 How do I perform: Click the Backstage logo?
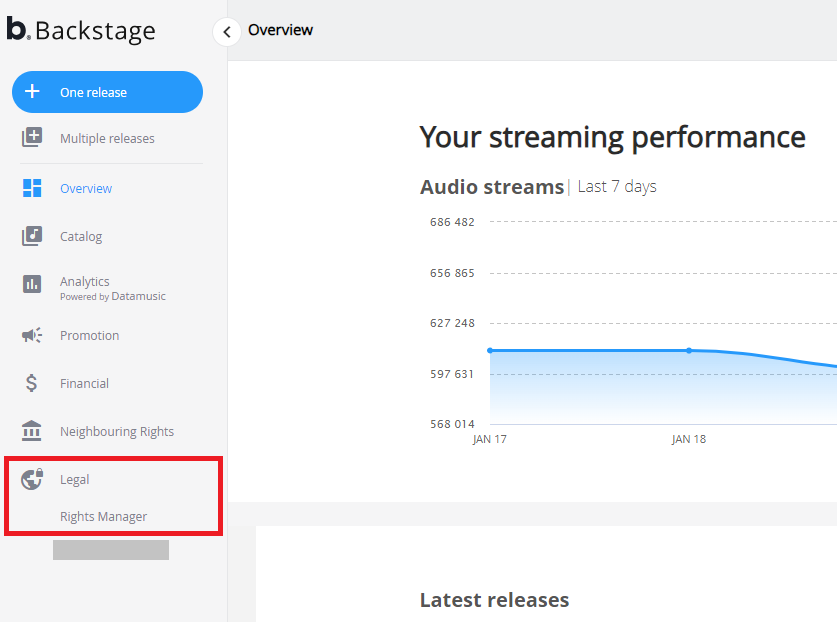[81, 30]
